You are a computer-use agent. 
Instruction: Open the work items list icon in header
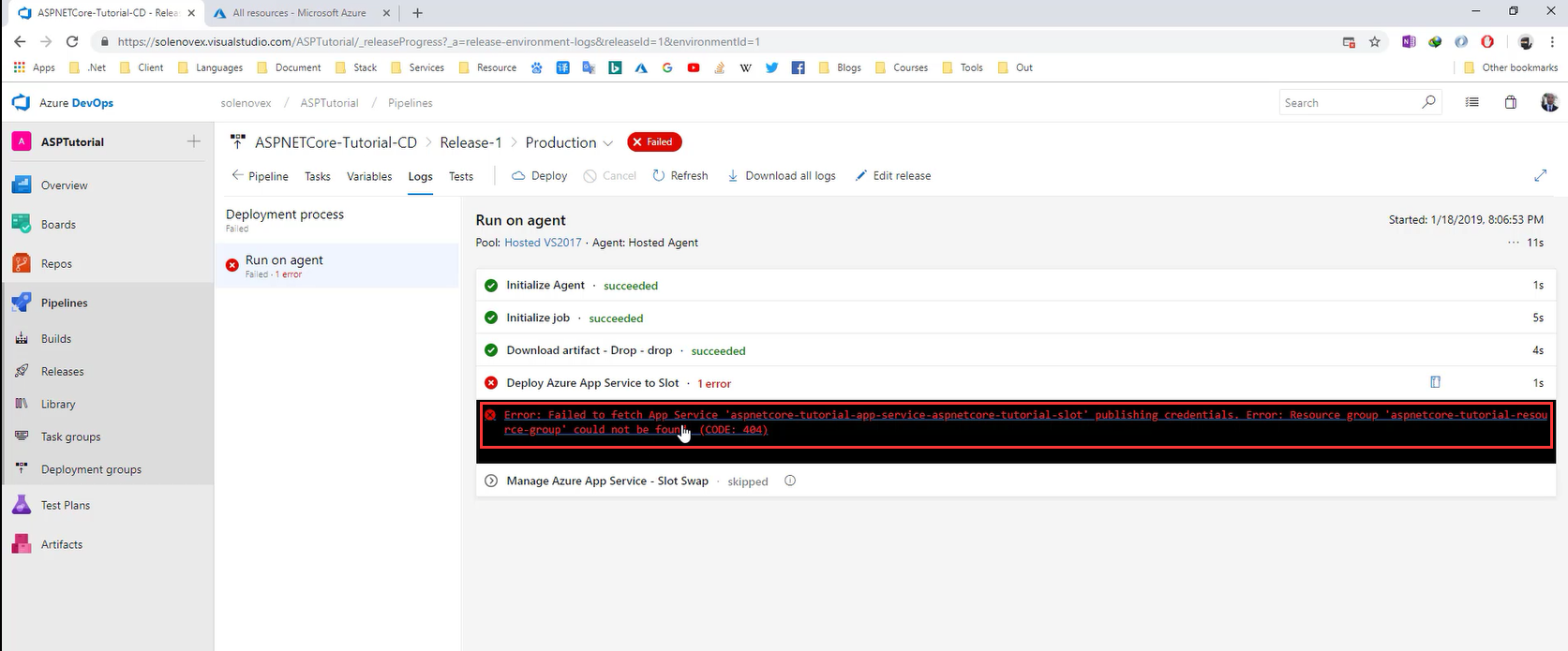[x=1472, y=103]
